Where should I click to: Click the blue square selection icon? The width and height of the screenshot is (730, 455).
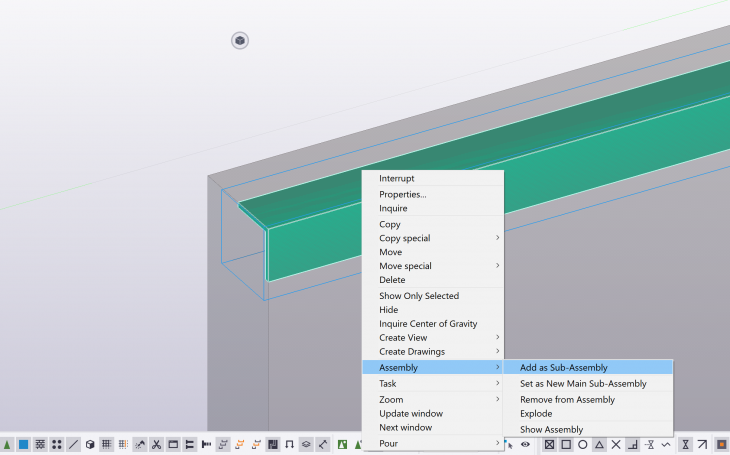23,444
